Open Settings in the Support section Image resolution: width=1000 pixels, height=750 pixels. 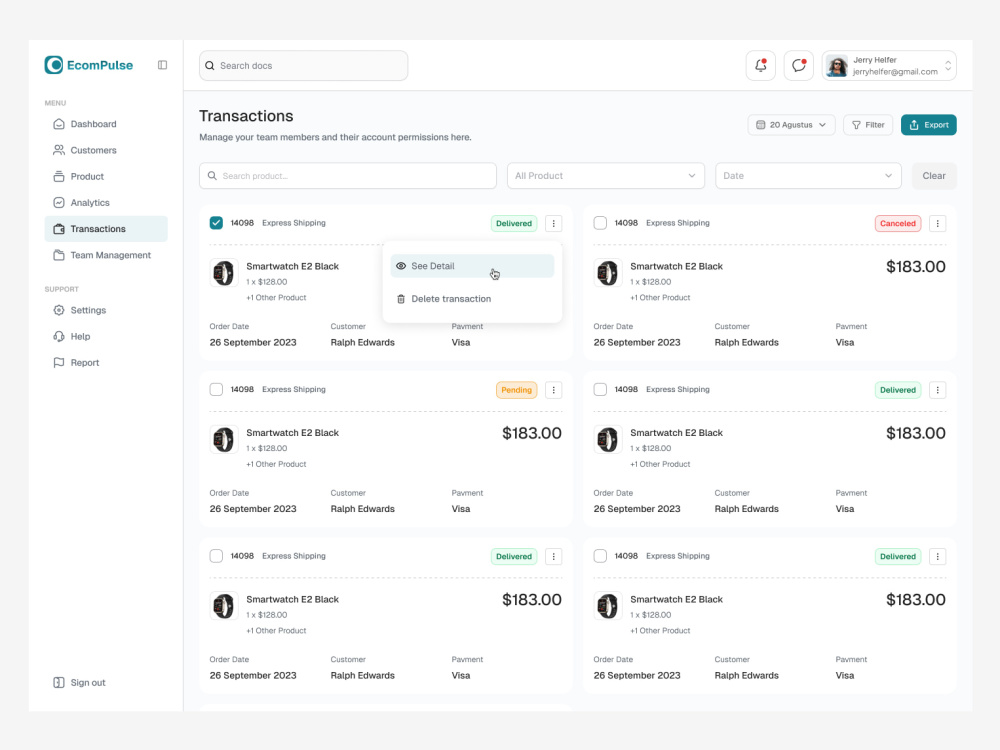[106, 310]
